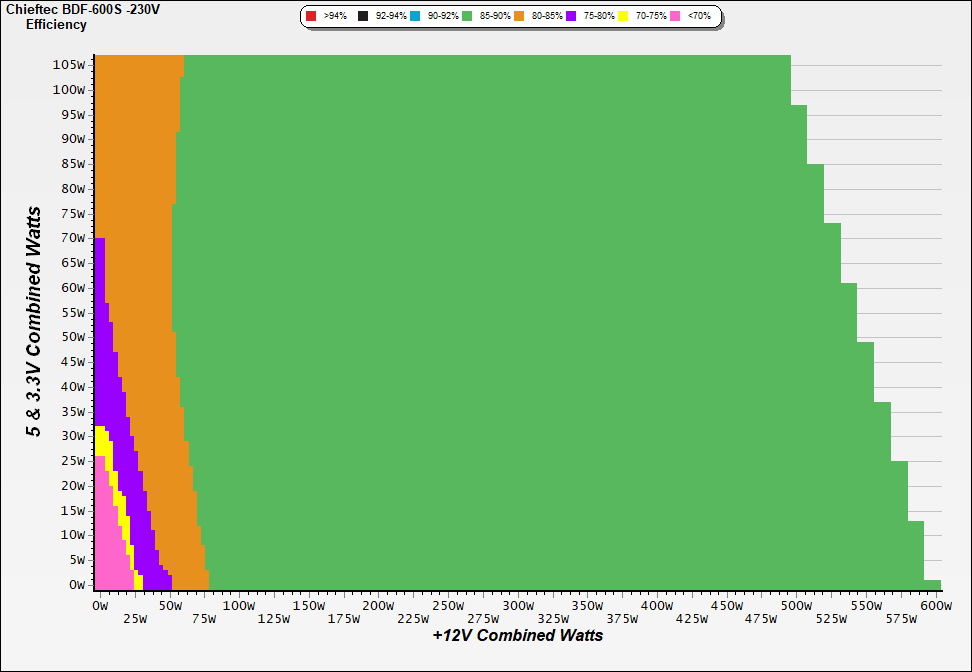Select the blue 90-92% legend swatch
The width and height of the screenshot is (972, 672).
click(415, 17)
